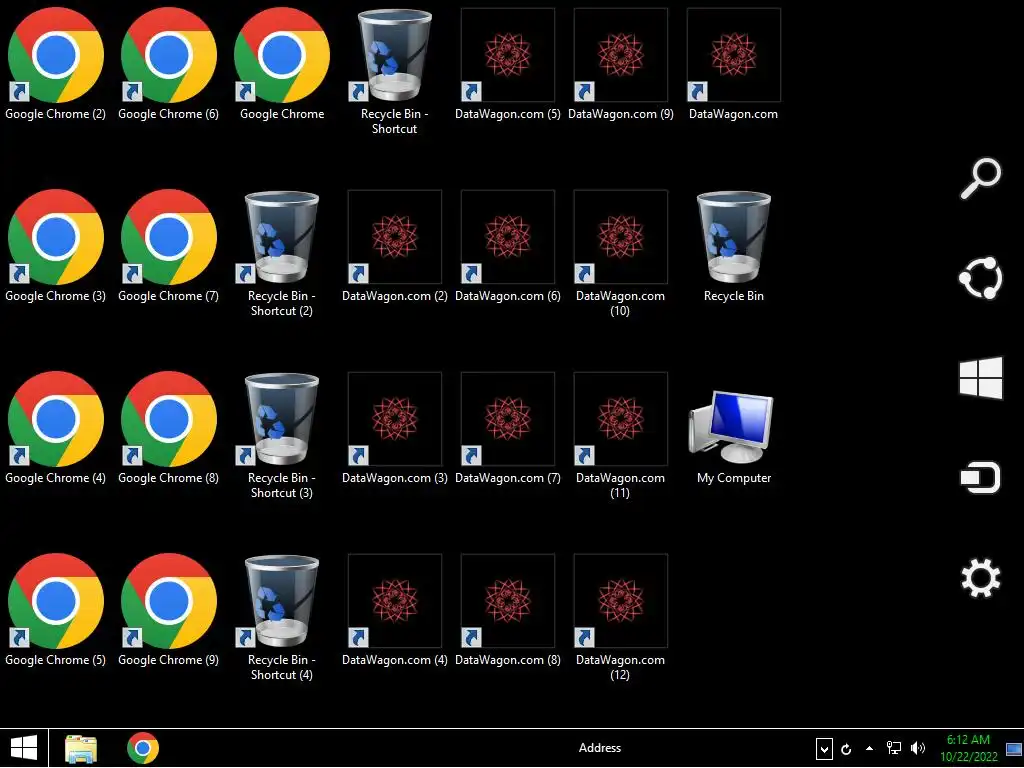The width and height of the screenshot is (1024, 768).
Task: Expand the Address bar dropdown arrow
Action: [x=824, y=749]
